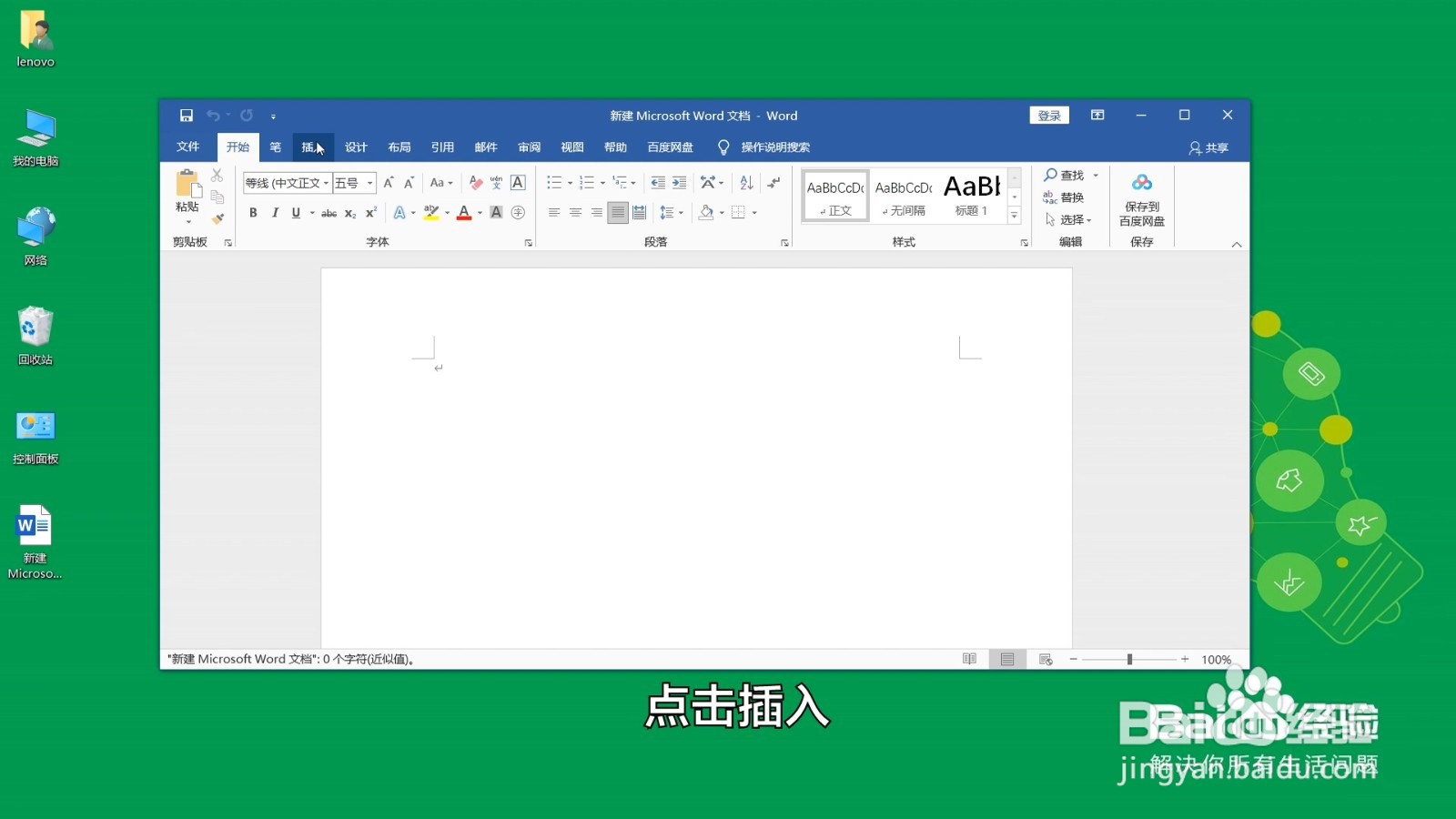Apply the yellow text highlight color

(431, 213)
